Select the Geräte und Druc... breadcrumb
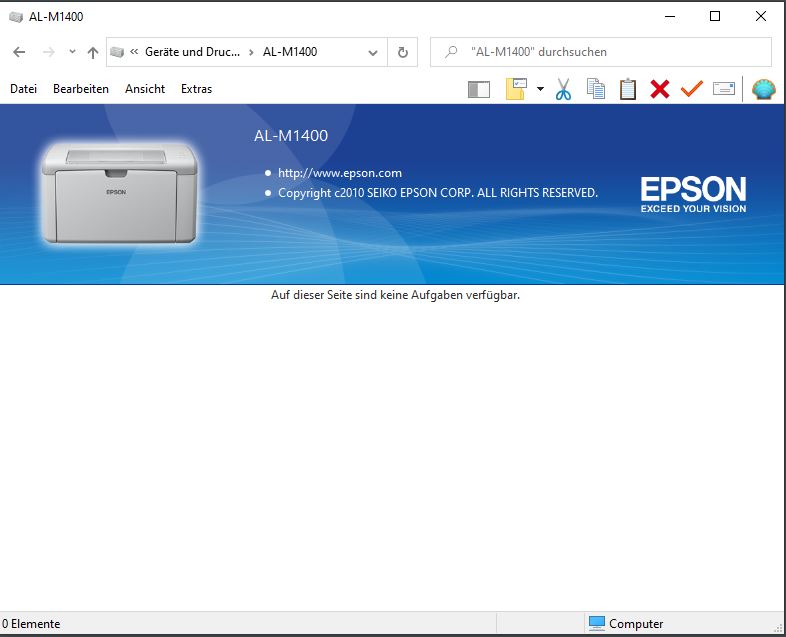 pyautogui.click(x=192, y=52)
